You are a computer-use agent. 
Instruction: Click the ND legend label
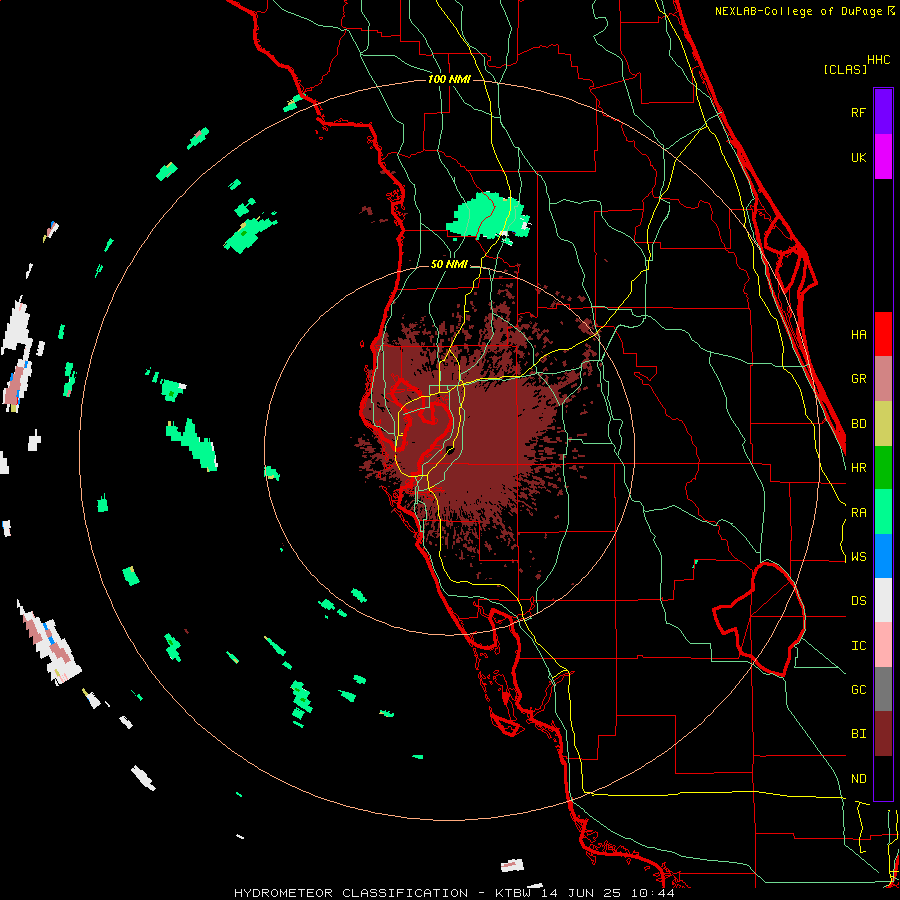point(858,779)
